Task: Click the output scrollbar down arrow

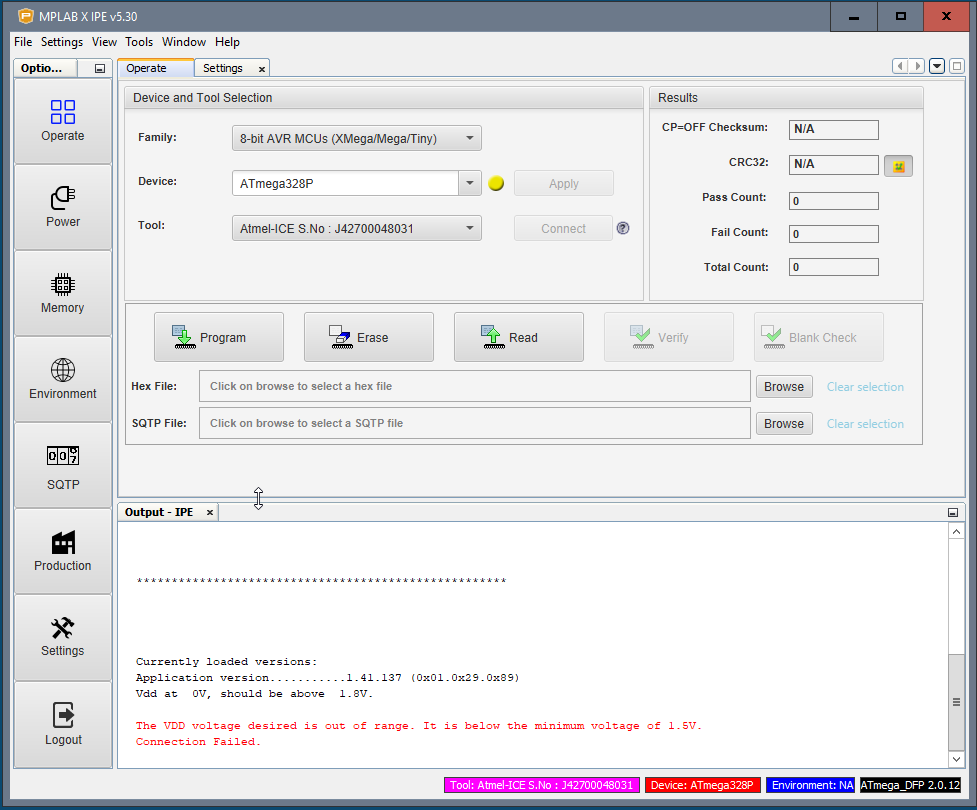Action: click(956, 759)
